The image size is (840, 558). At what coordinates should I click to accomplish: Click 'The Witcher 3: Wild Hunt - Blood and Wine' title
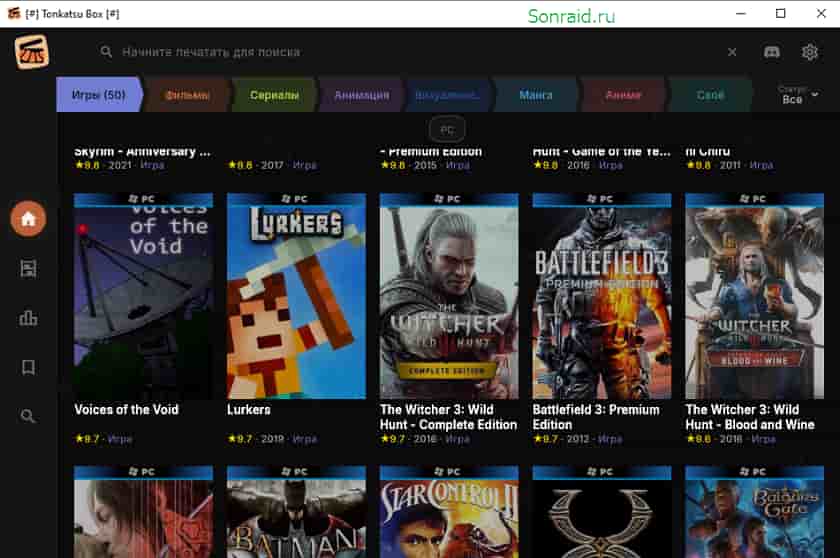click(x=750, y=417)
